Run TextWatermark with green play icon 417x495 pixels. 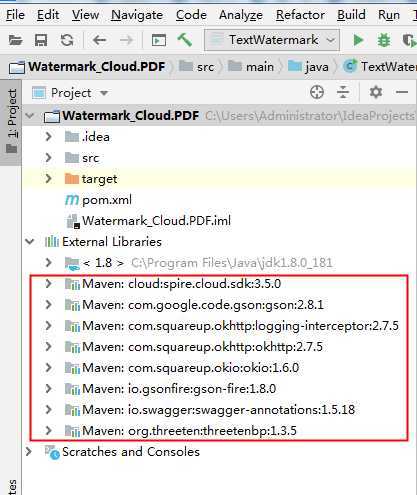point(358,40)
